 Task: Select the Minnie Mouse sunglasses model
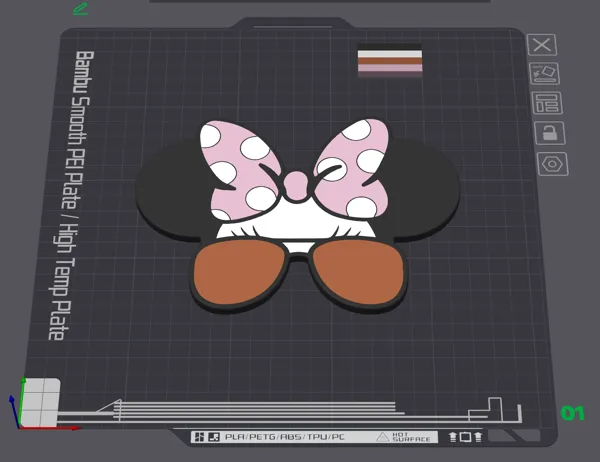[x=298, y=216]
